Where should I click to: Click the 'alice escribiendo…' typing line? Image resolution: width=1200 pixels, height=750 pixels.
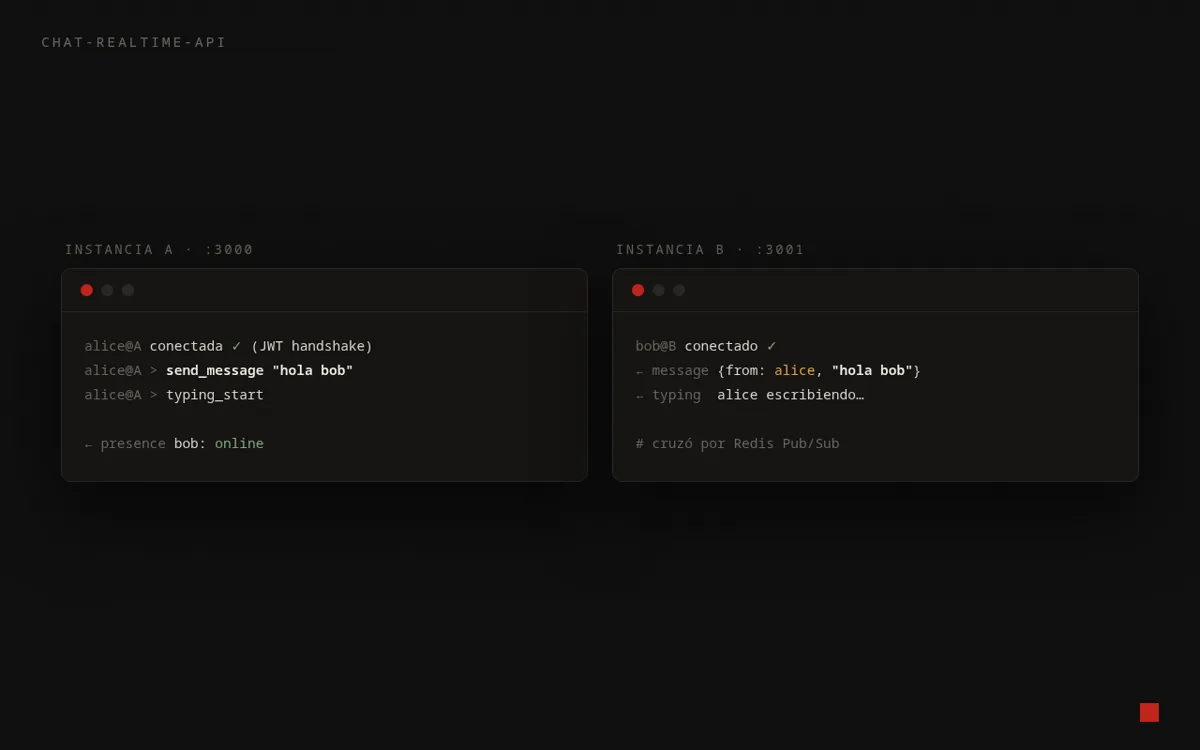(x=750, y=394)
